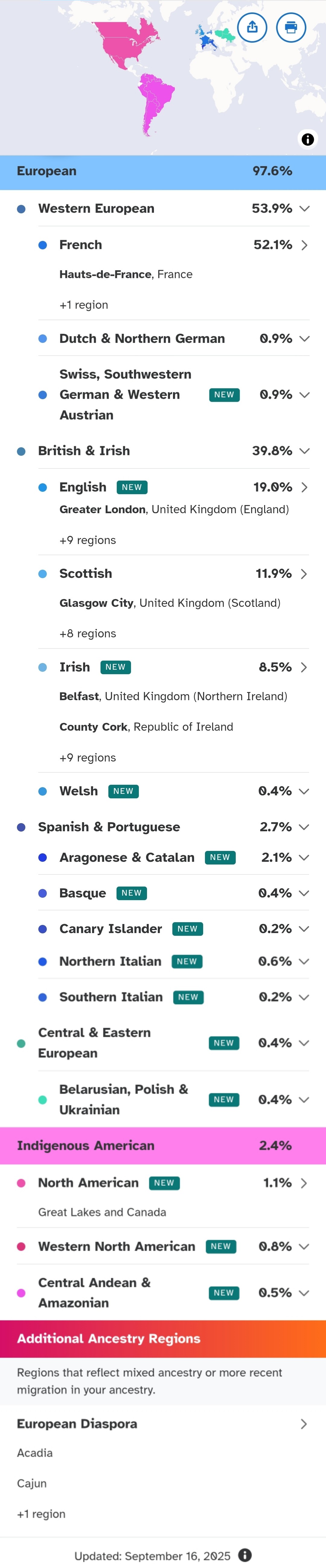Open Scottish ancestry details arrow
This screenshot has height=1568, width=326.
(x=304, y=573)
